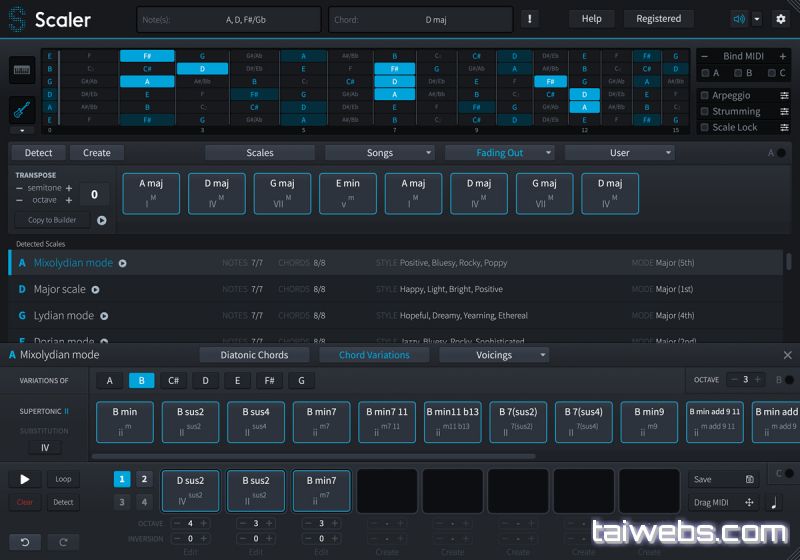Enable the Strumming checkbox
800x560 pixels.
click(x=705, y=111)
